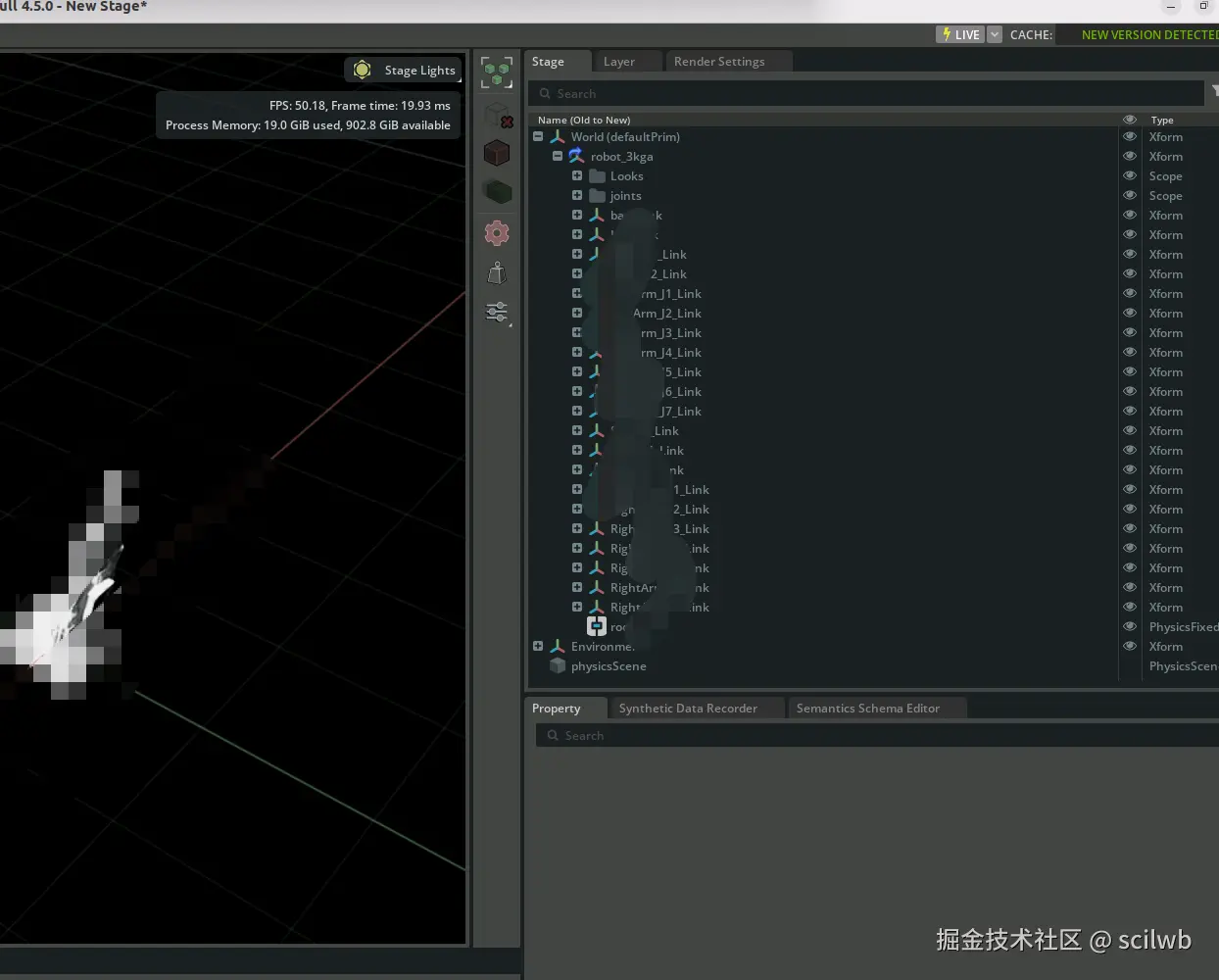Screen dimensions: 1219x980
Task: Toggle visibility of World defaultPrim
Action: coord(1129,137)
